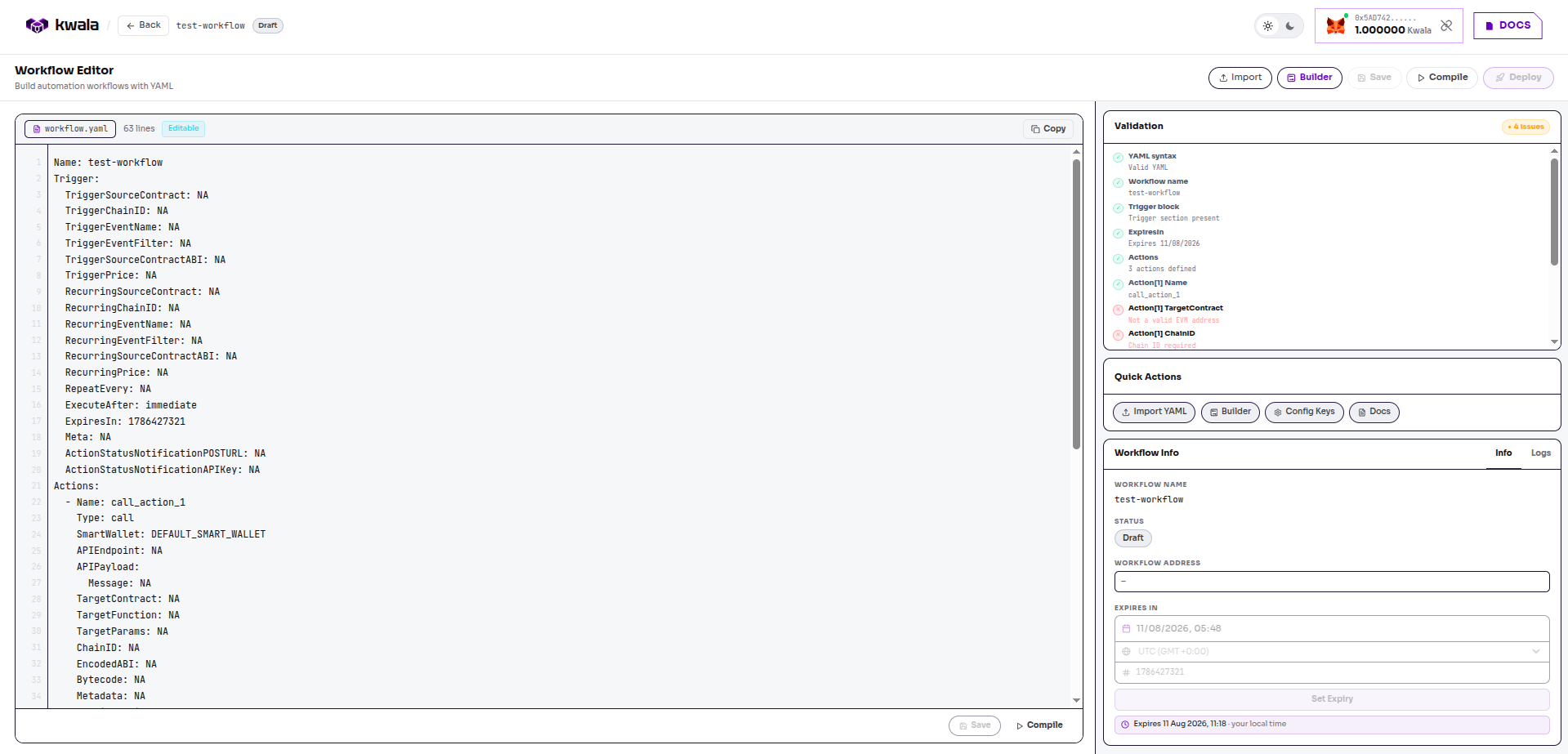This screenshot has height=754, width=1568.
Task: Click the Workflow name check icon
Action: click(x=1118, y=183)
